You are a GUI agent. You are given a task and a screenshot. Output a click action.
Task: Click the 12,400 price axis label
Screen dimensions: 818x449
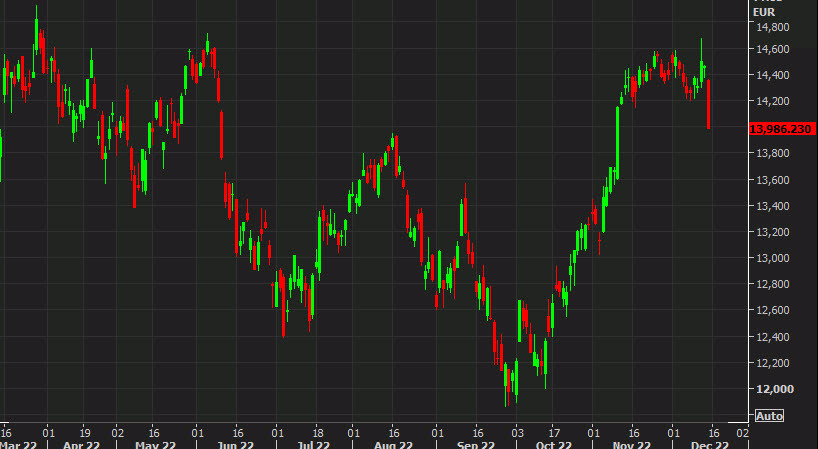coord(773,337)
